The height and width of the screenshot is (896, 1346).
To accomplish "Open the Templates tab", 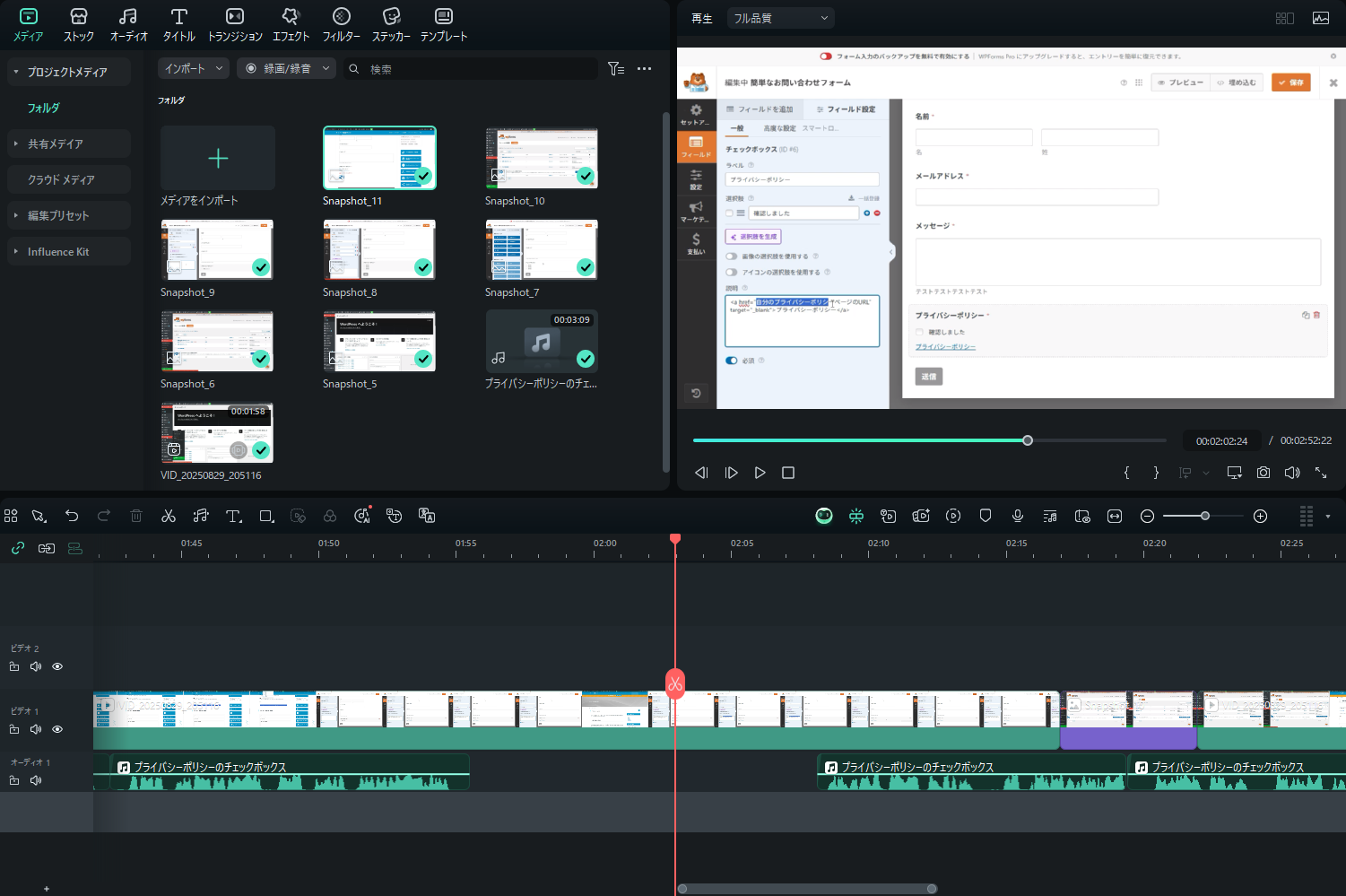I will (x=444, y=24).
